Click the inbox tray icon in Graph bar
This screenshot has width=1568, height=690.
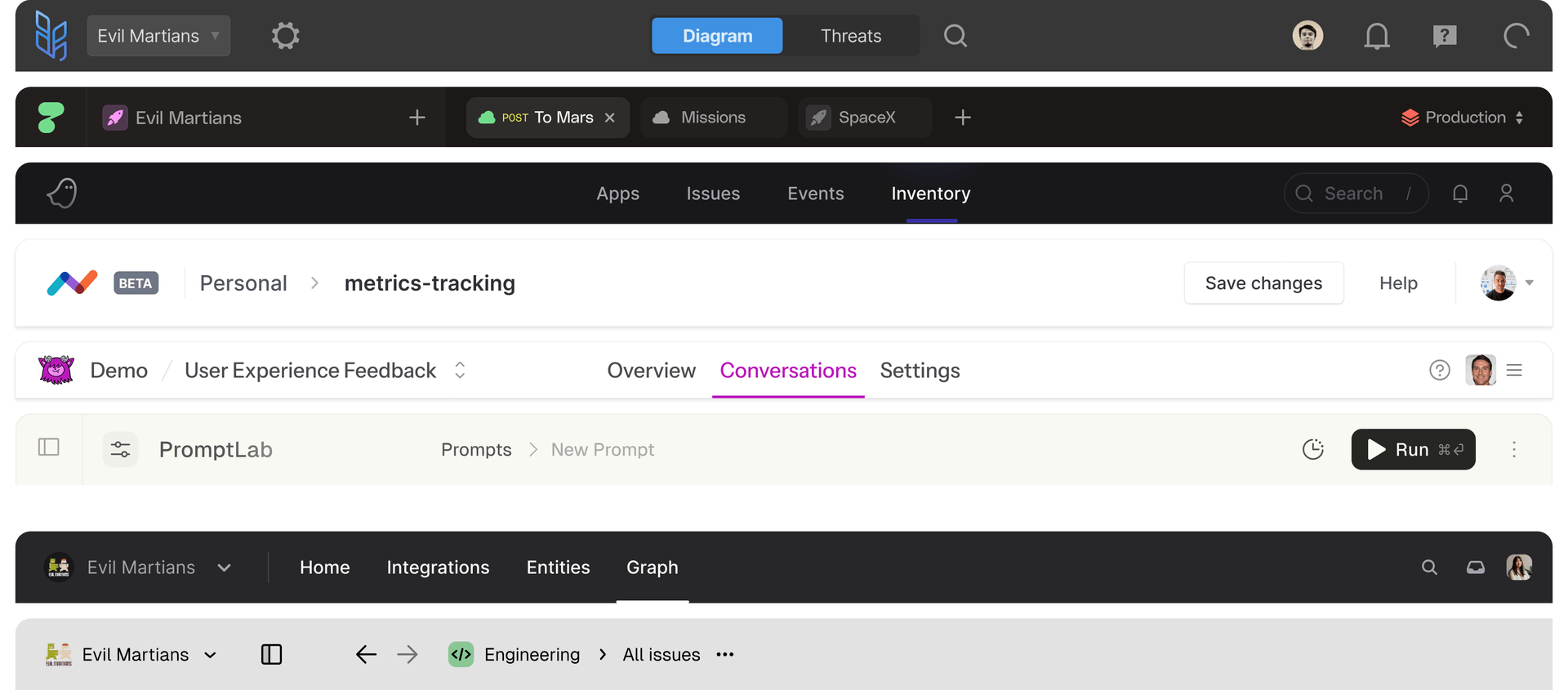[1475, 568]
